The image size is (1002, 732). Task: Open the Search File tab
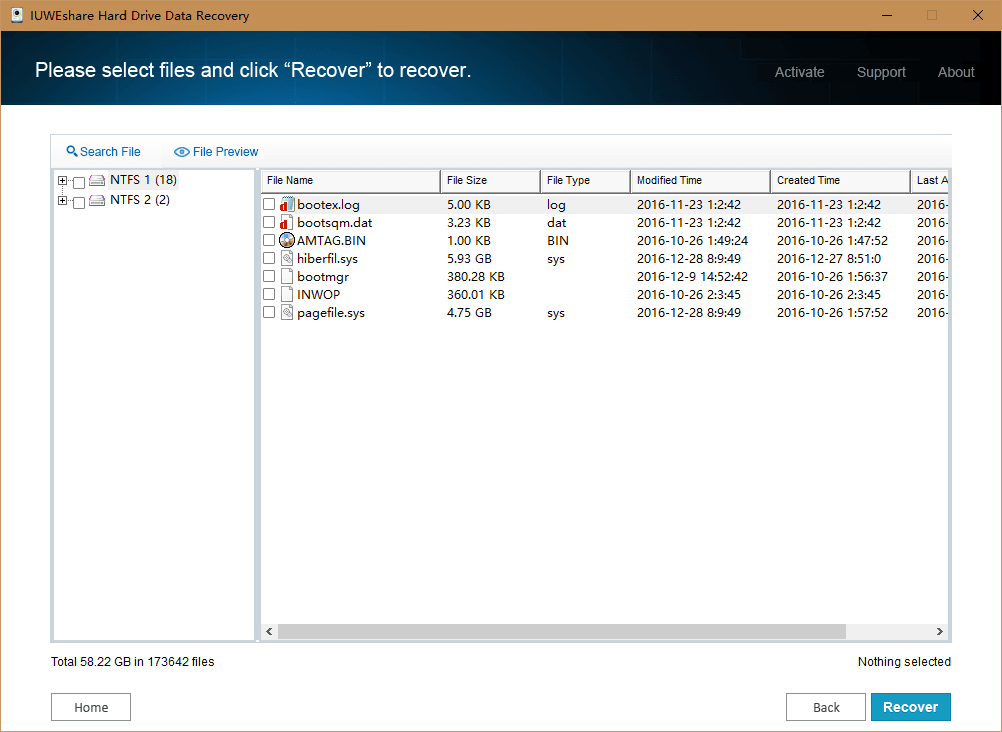click(x=104, y=152)
